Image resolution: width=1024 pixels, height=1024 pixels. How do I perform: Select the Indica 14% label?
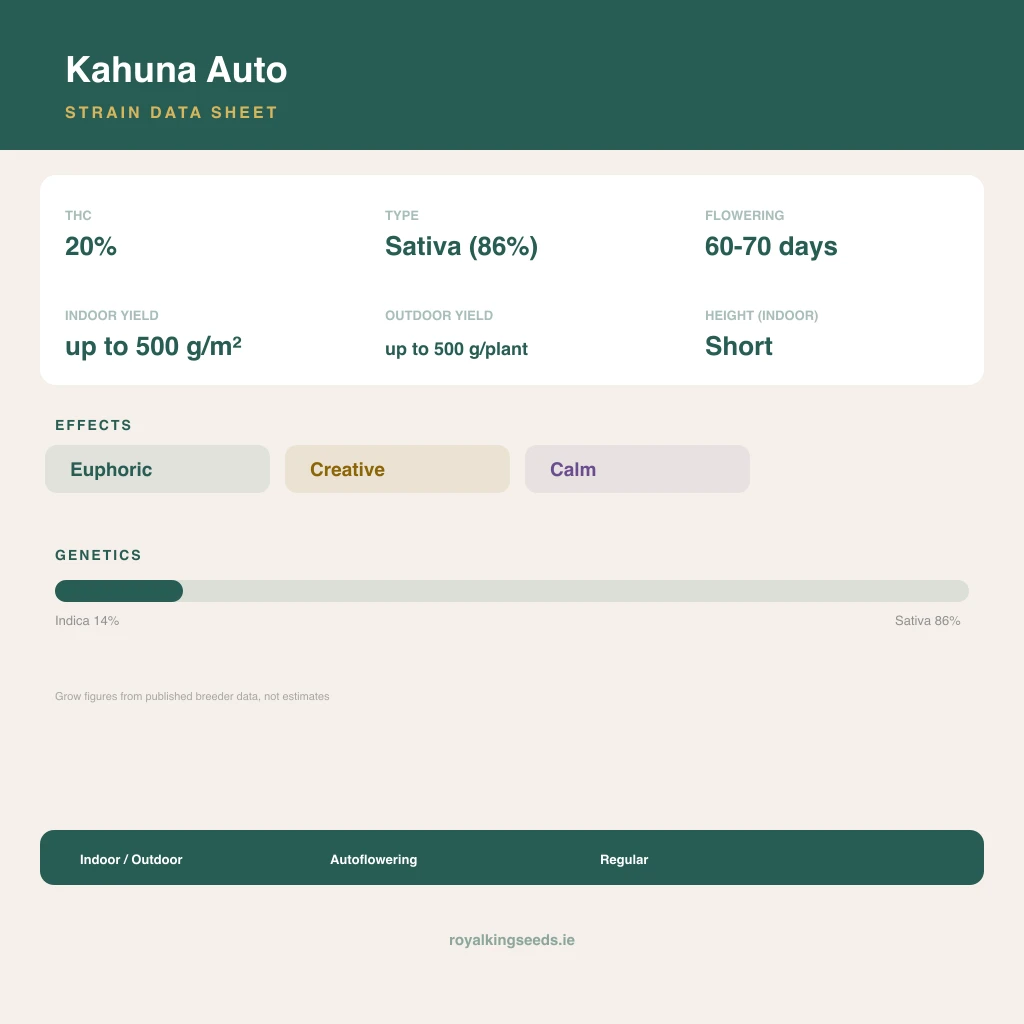coord(87,620)
